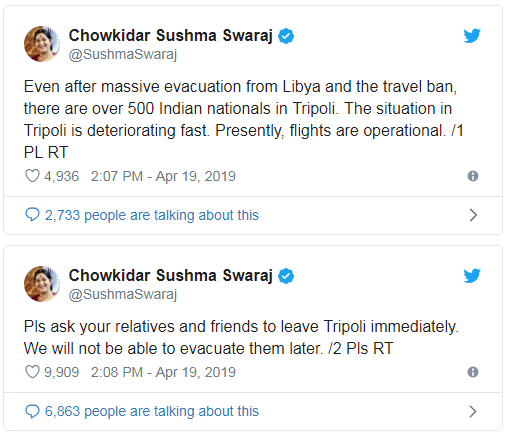Open the second tweet's @SushmaSwaraj handle
The width and height of the screenshot is (509, 434).
click(x=123, y=294)
